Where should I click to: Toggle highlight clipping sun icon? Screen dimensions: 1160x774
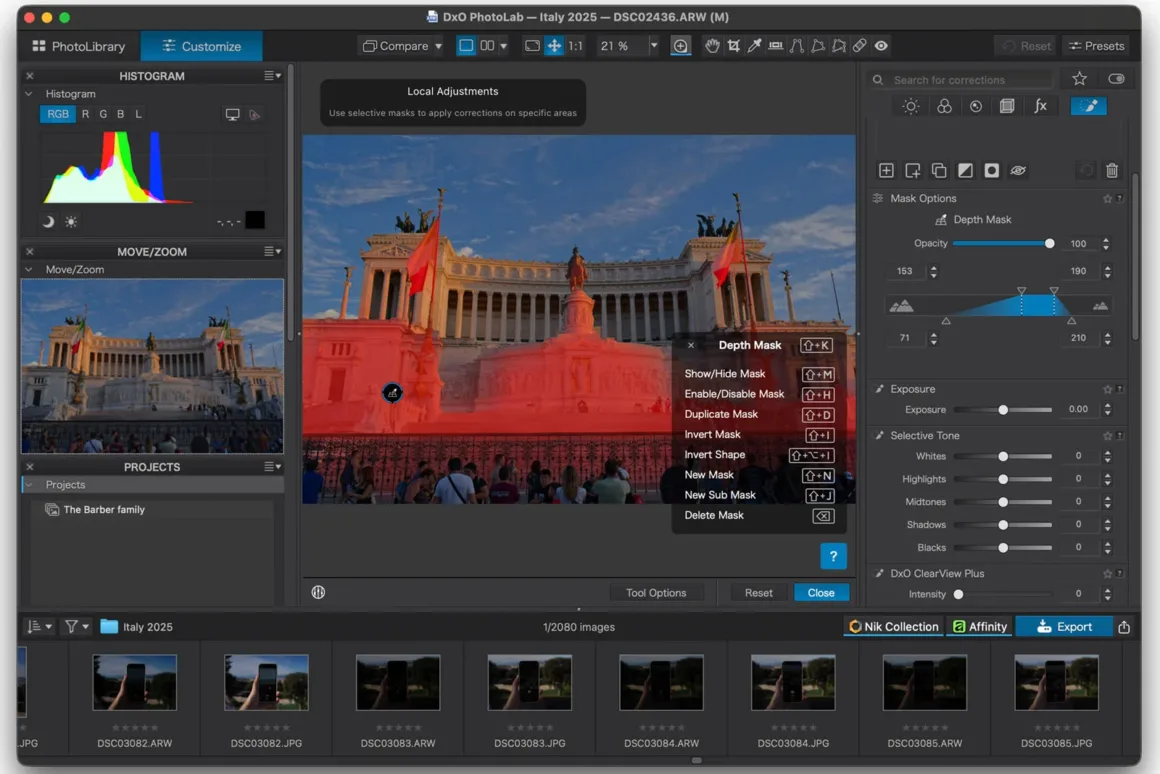pyautogui.click(x=71, y=221)
